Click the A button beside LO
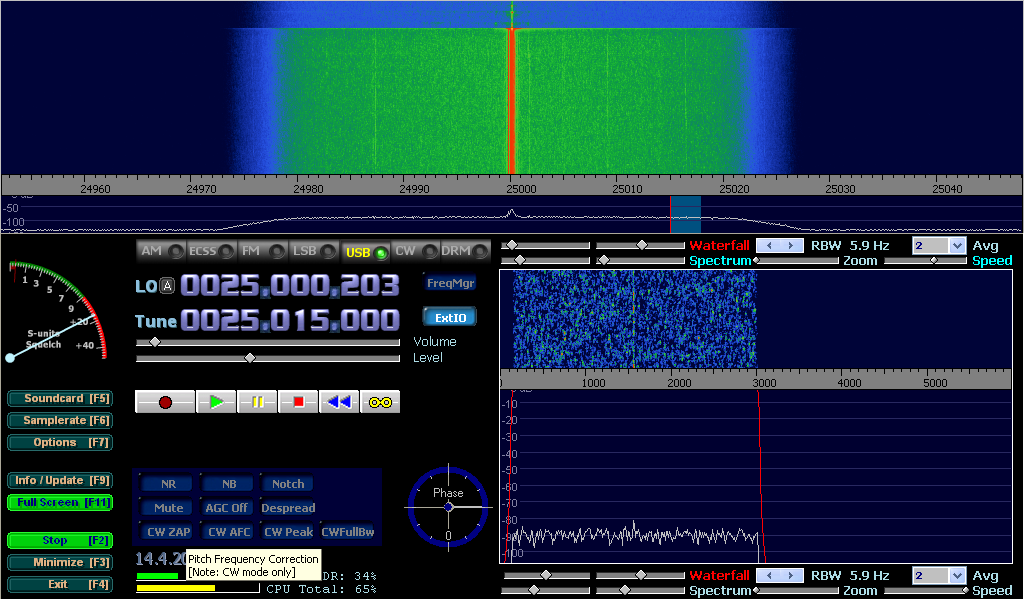 pyautogui.click(x=168, y=286)
